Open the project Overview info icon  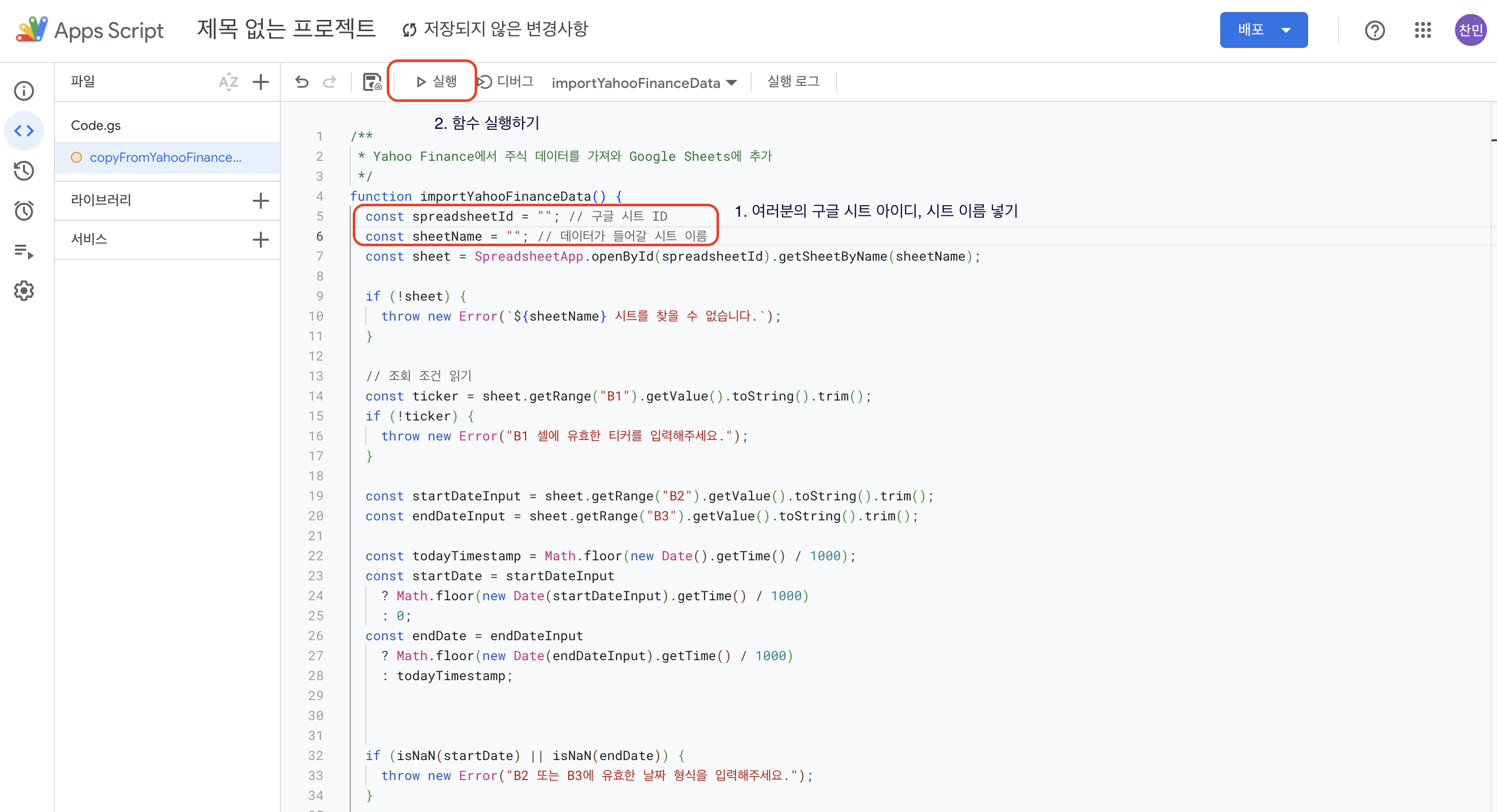tap(24, 90)
